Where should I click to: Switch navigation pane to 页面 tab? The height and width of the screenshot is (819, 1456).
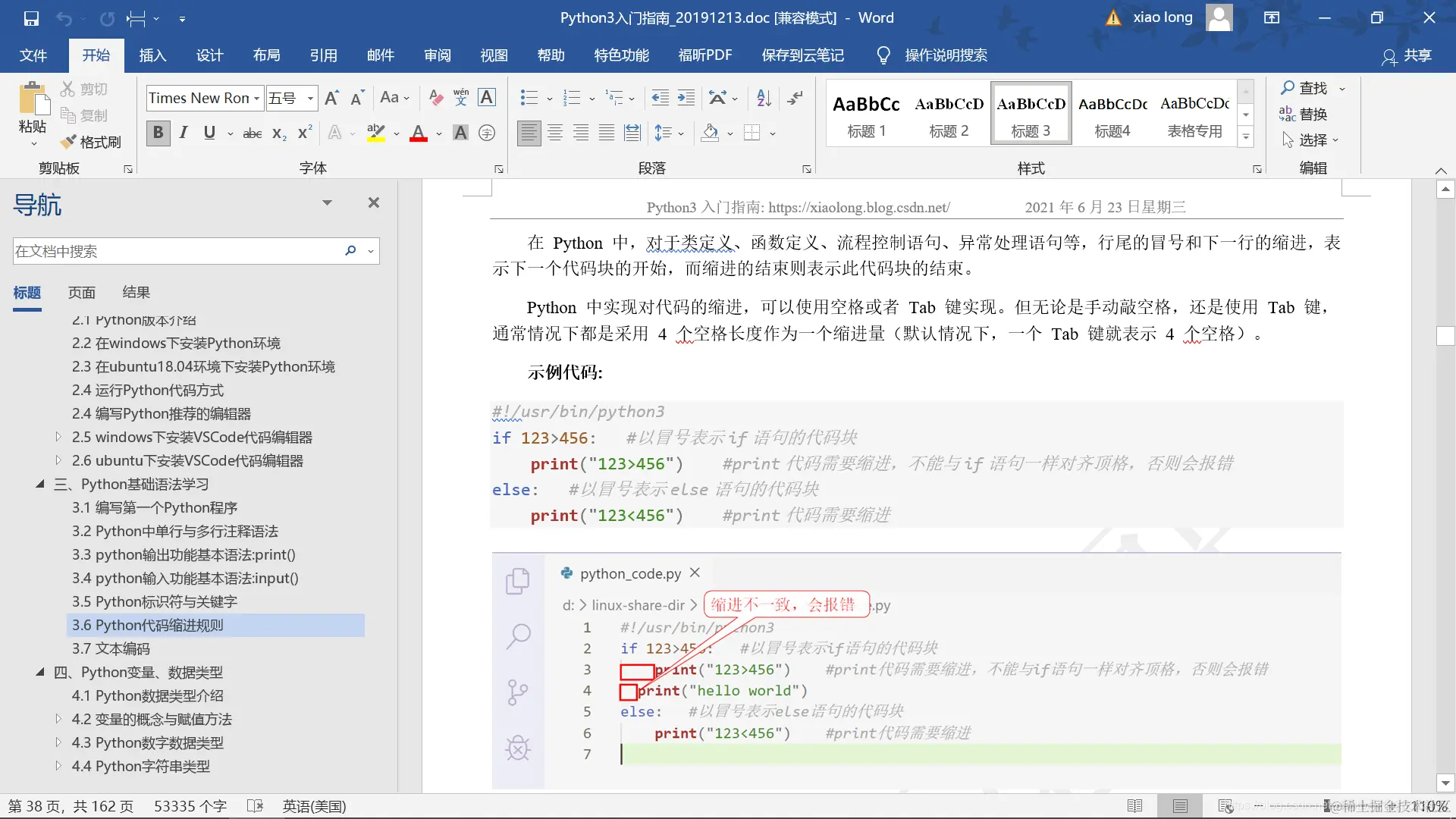click(x=82, y=293)
